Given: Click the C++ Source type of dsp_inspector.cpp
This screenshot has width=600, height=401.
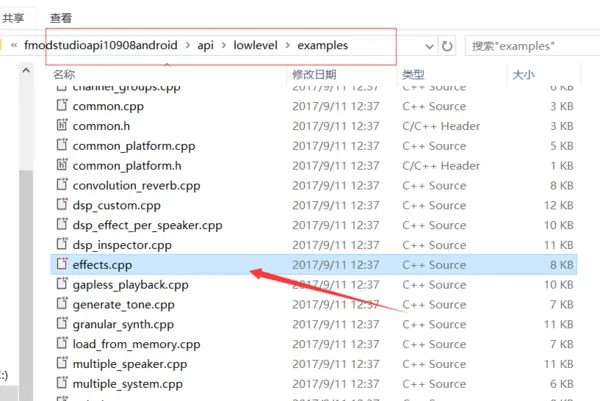Looking at the screenshot, I should [x=434, y=245].
